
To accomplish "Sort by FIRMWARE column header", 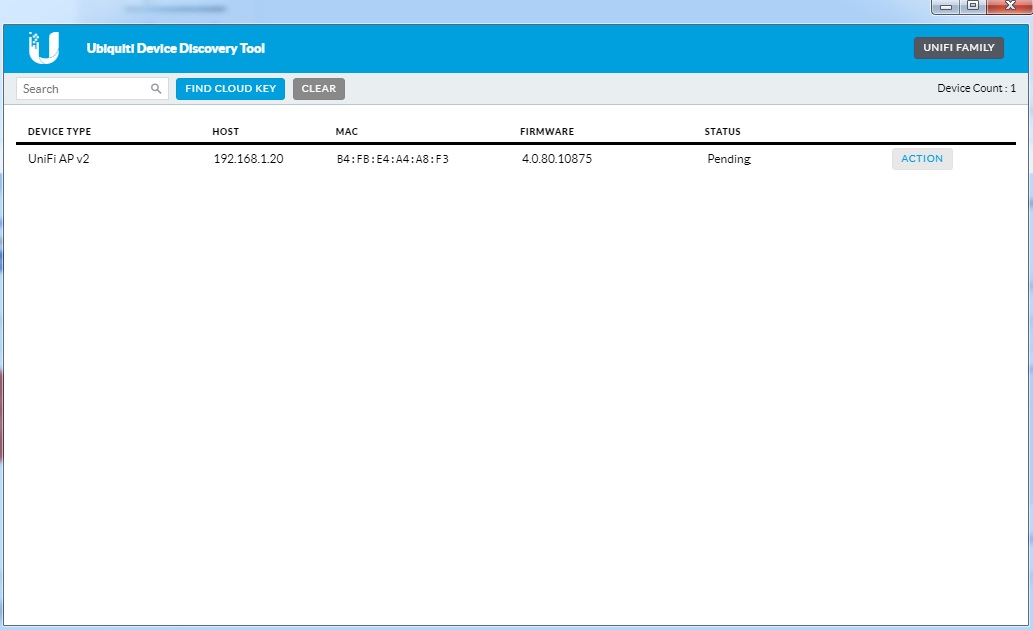I will click(547, 132).
